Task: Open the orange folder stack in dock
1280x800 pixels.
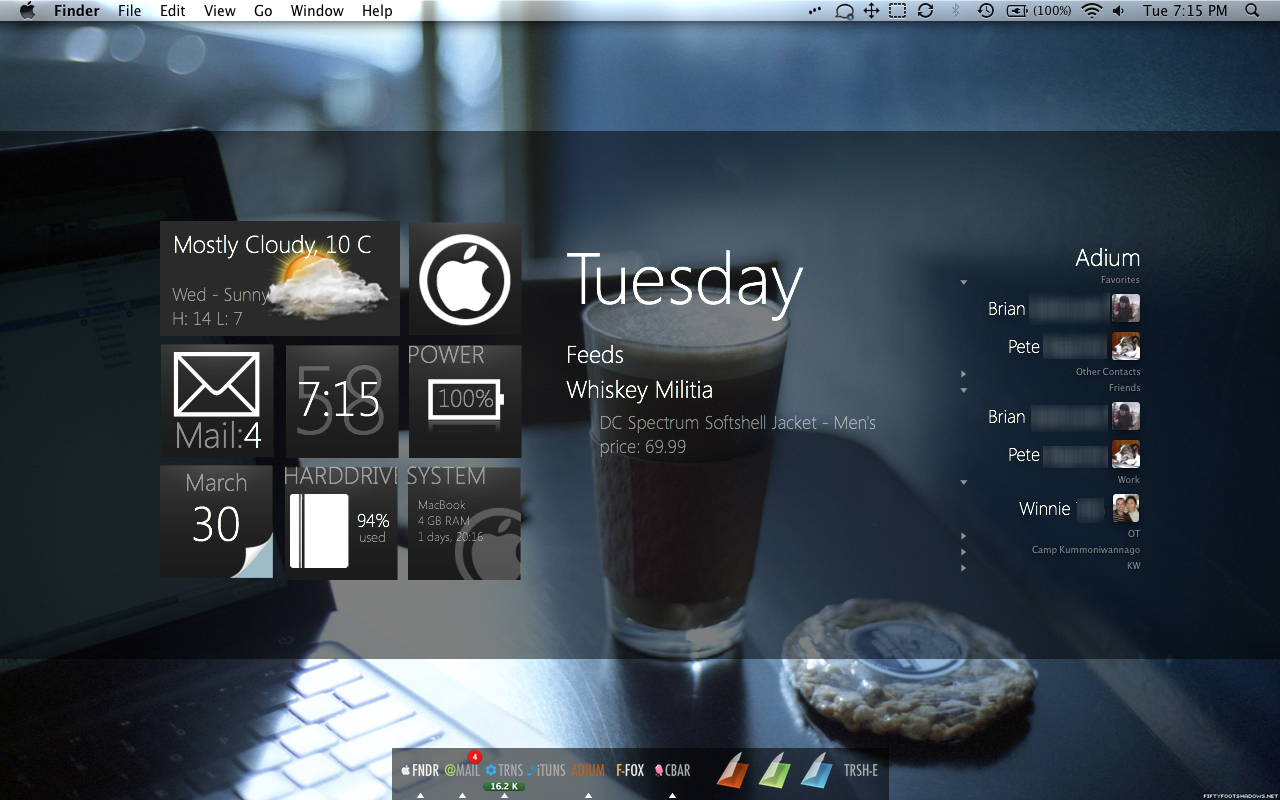Action: pyautogui.click(x=732, y=770)
